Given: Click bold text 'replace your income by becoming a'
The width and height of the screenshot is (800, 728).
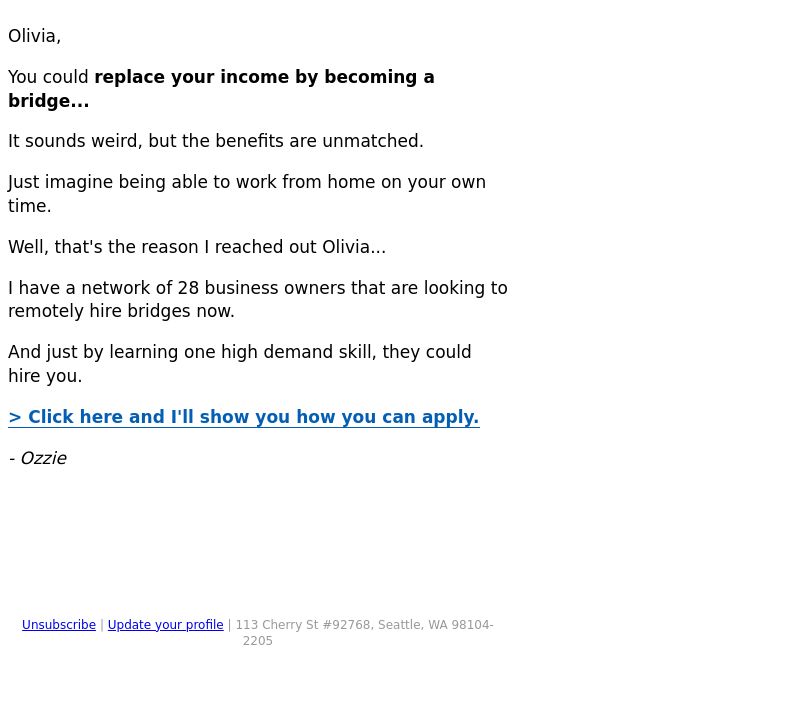Looking at the screenshot, I should (264, 77).
